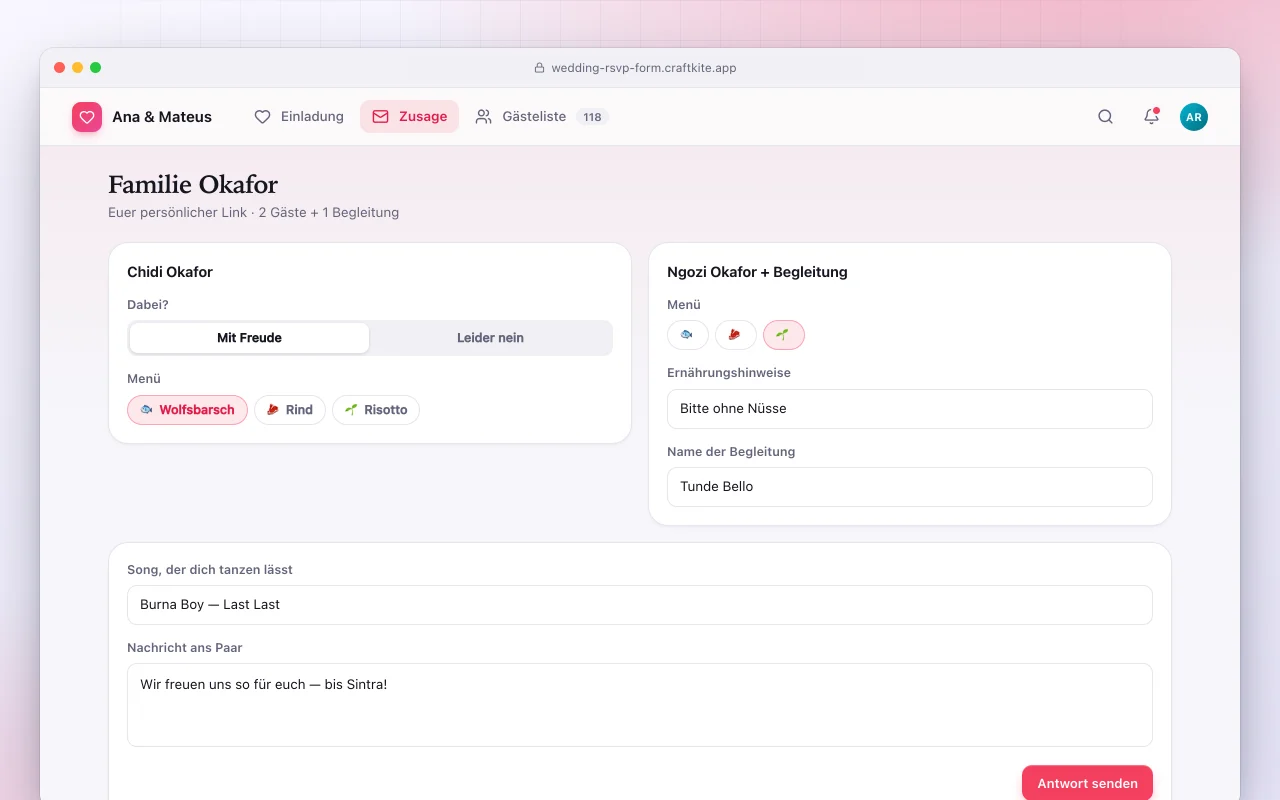Viewport: 1280px width, 800px height.
Task: Click the 'Chidi Okafor' card title
Action: [170, 272]
